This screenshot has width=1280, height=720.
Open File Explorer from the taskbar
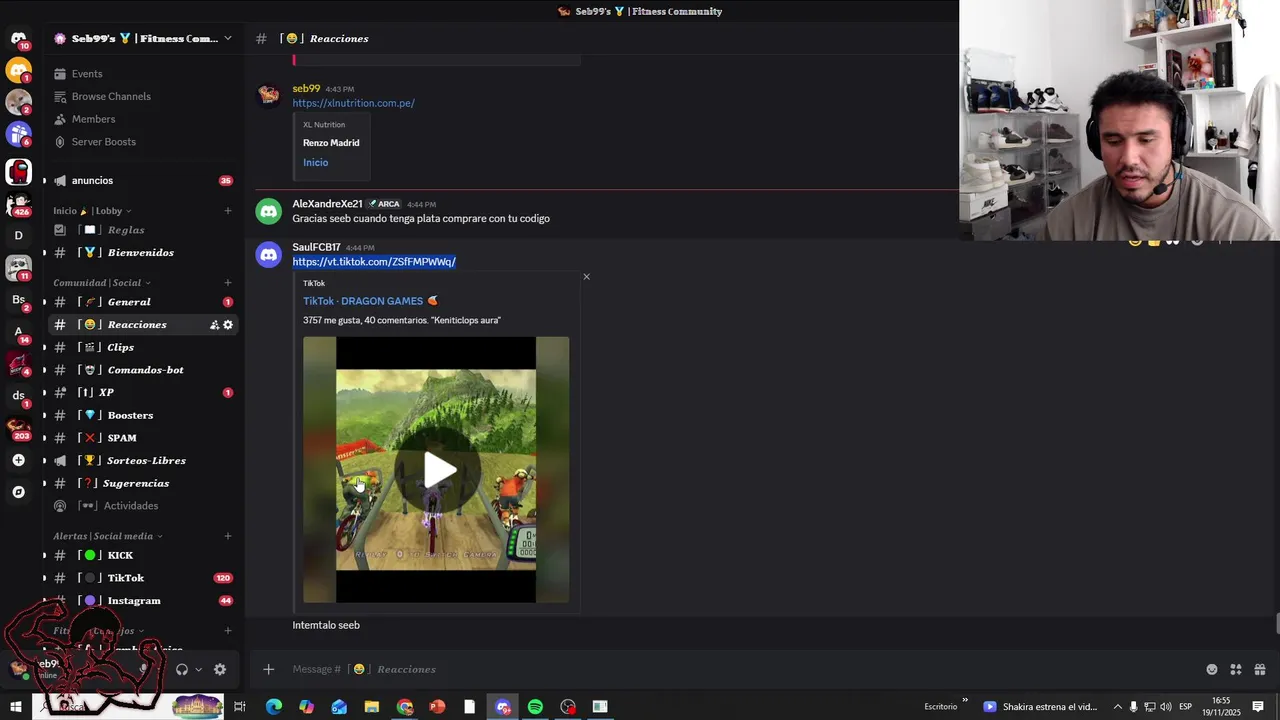coord(371,707)
